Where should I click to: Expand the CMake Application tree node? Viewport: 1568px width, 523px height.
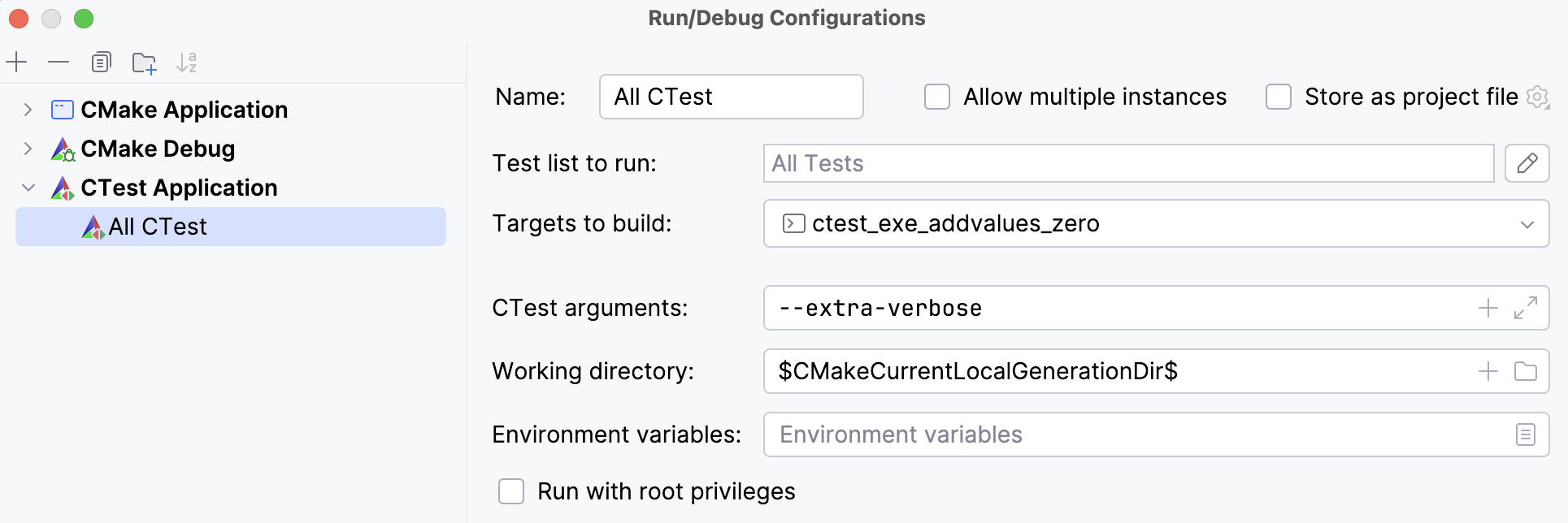28,110
